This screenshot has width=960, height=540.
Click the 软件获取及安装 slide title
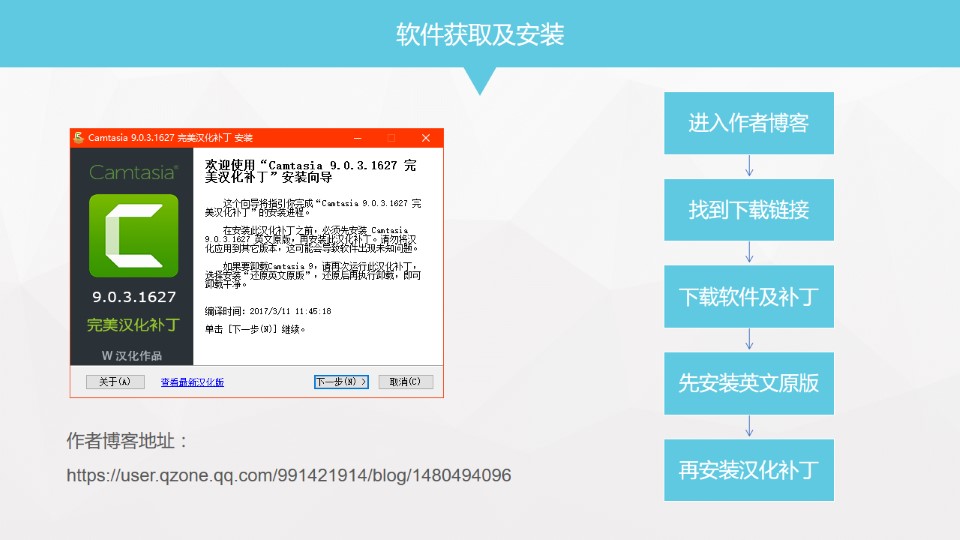tap(480, 35)
